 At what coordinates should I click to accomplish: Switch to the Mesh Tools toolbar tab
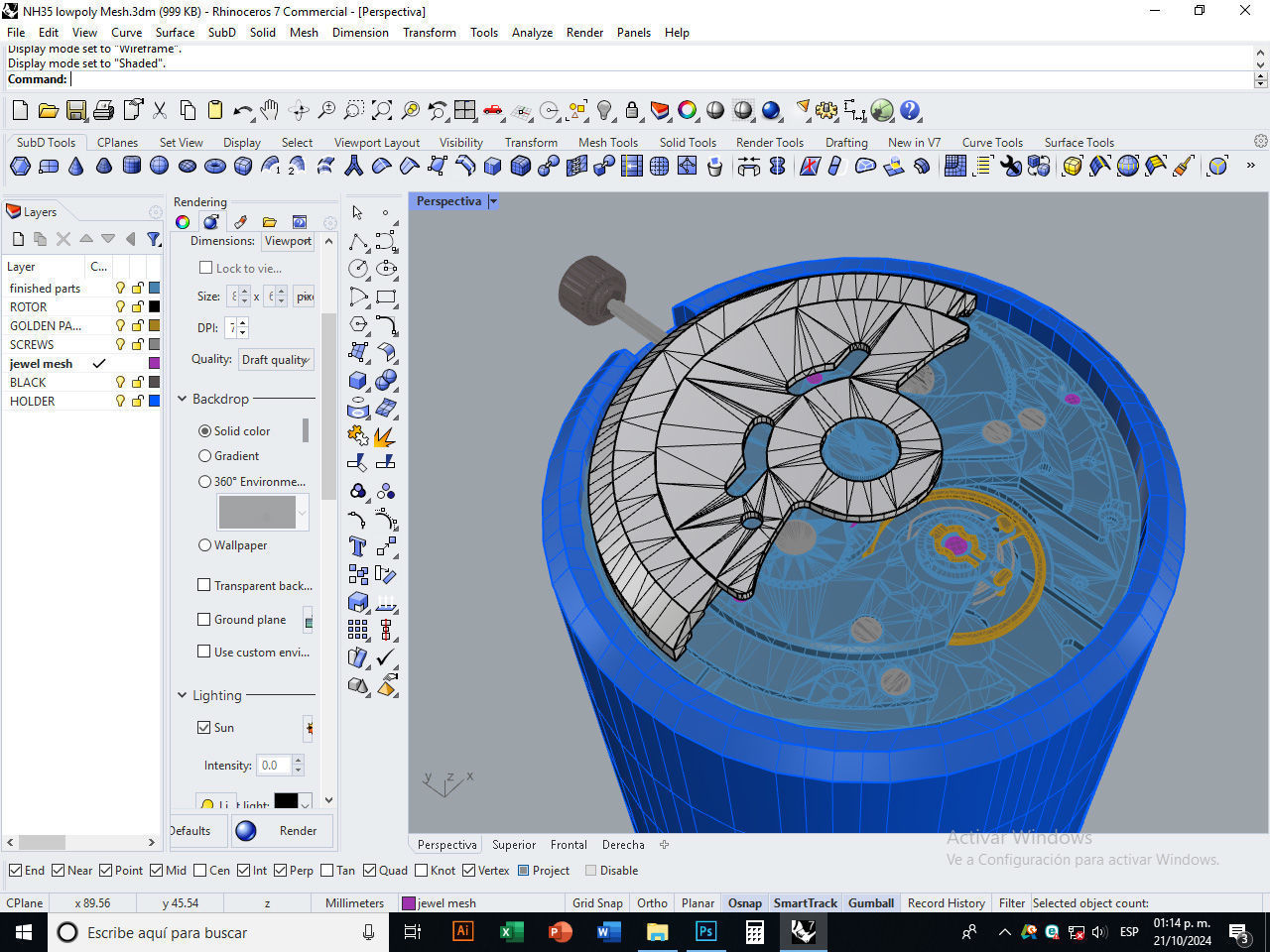[608, 143]
